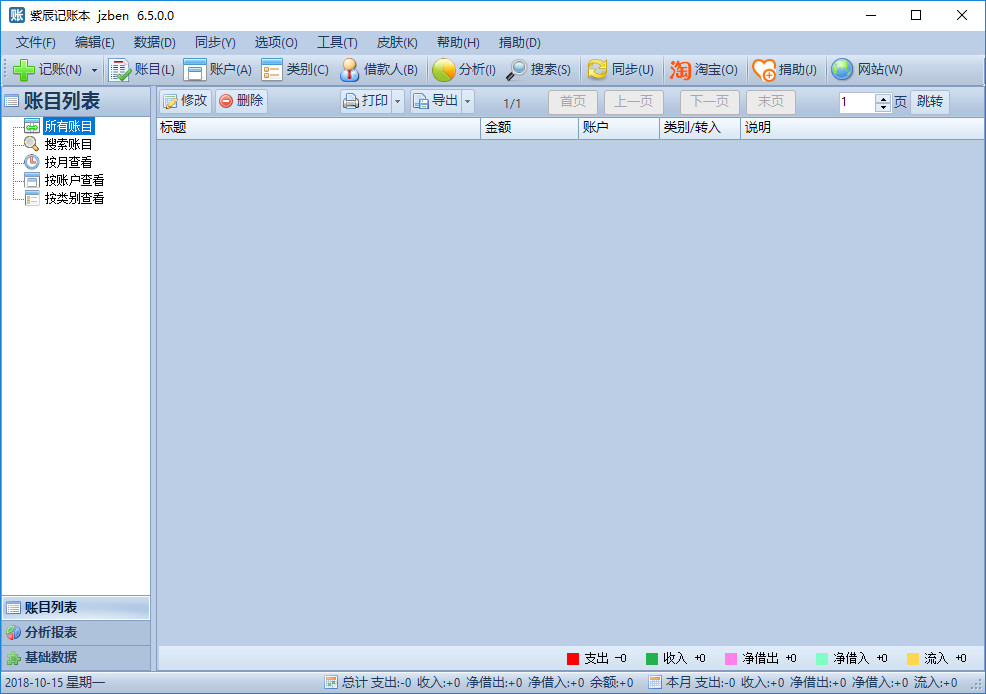Open 类别(C) categories in the toolbar
The image size is (986, 694).
click(295, 70)
